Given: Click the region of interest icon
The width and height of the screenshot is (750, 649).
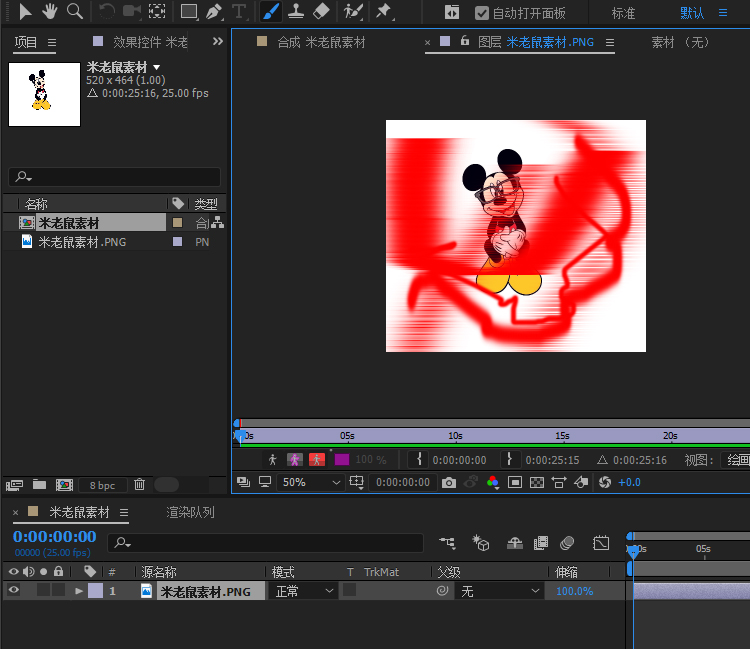Looking at the screenshot, I should [515, 483].
